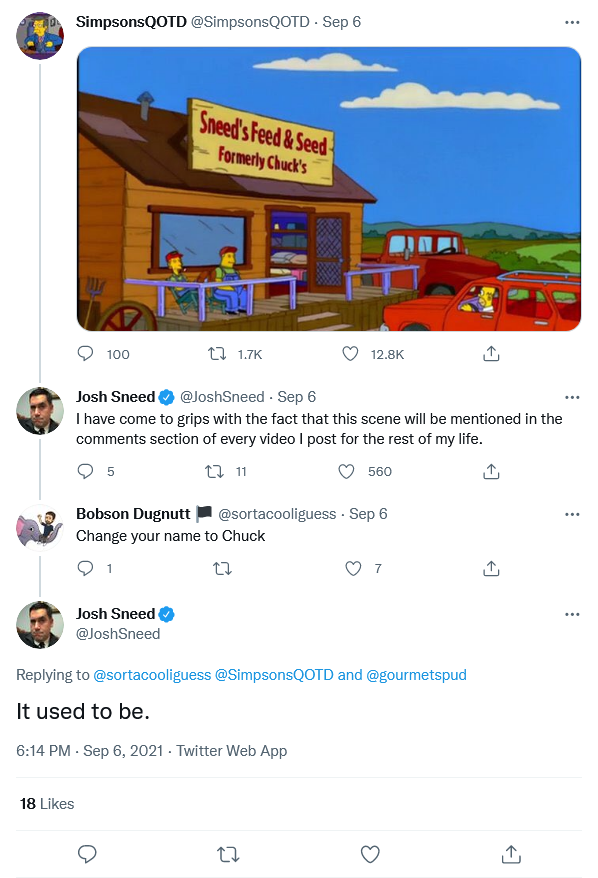Reply to Bobson Dugnutt's Chuck tweet
Image resolution: width=598 pixels, height=878 pixels.
85,568
